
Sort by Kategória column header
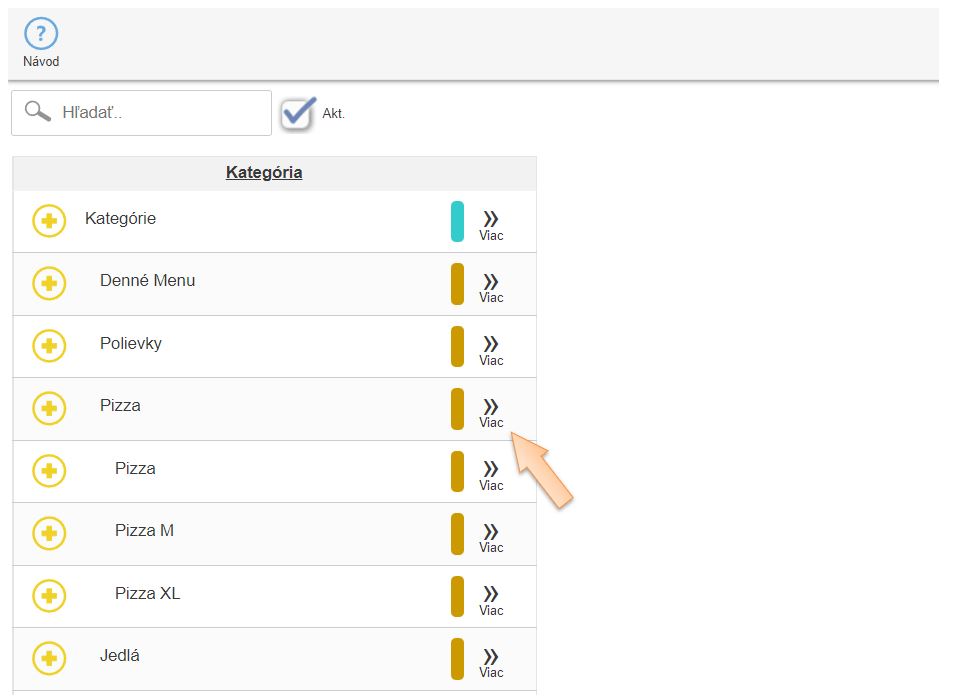tap(264, 172)
